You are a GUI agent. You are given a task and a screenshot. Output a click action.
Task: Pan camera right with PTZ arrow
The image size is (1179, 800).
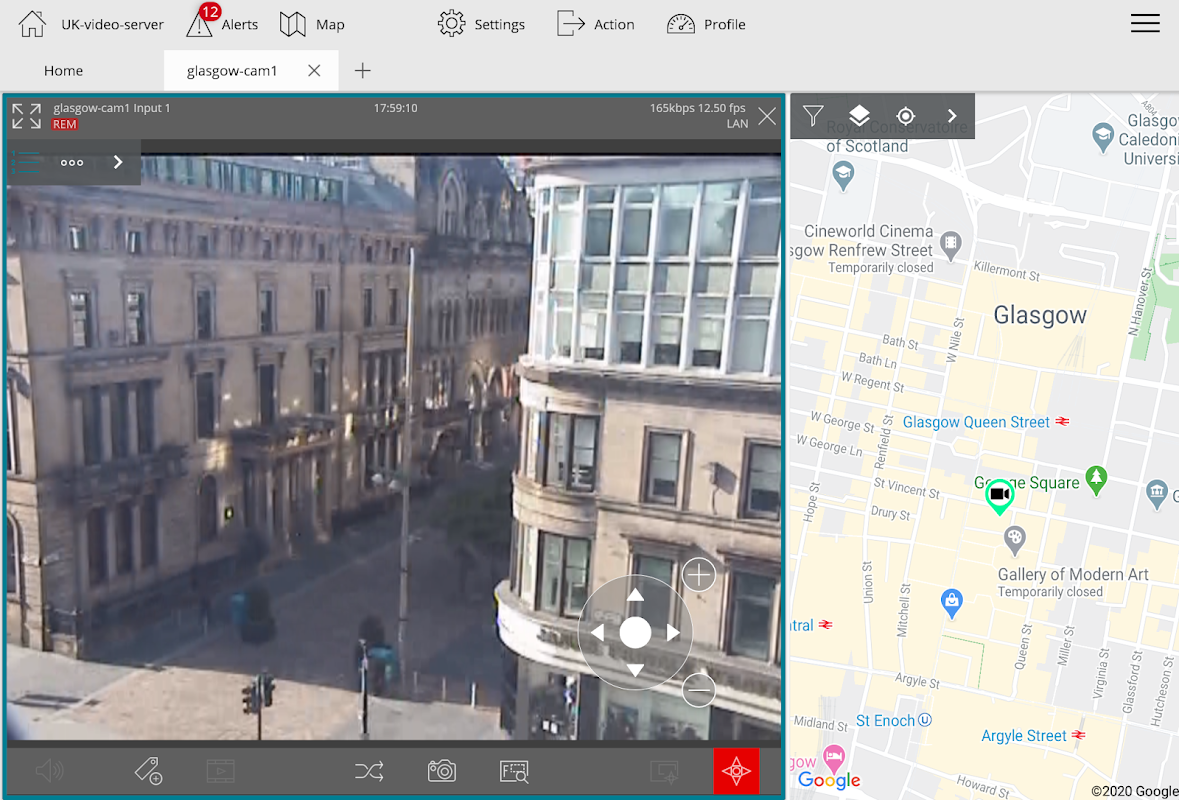point(673,633)
